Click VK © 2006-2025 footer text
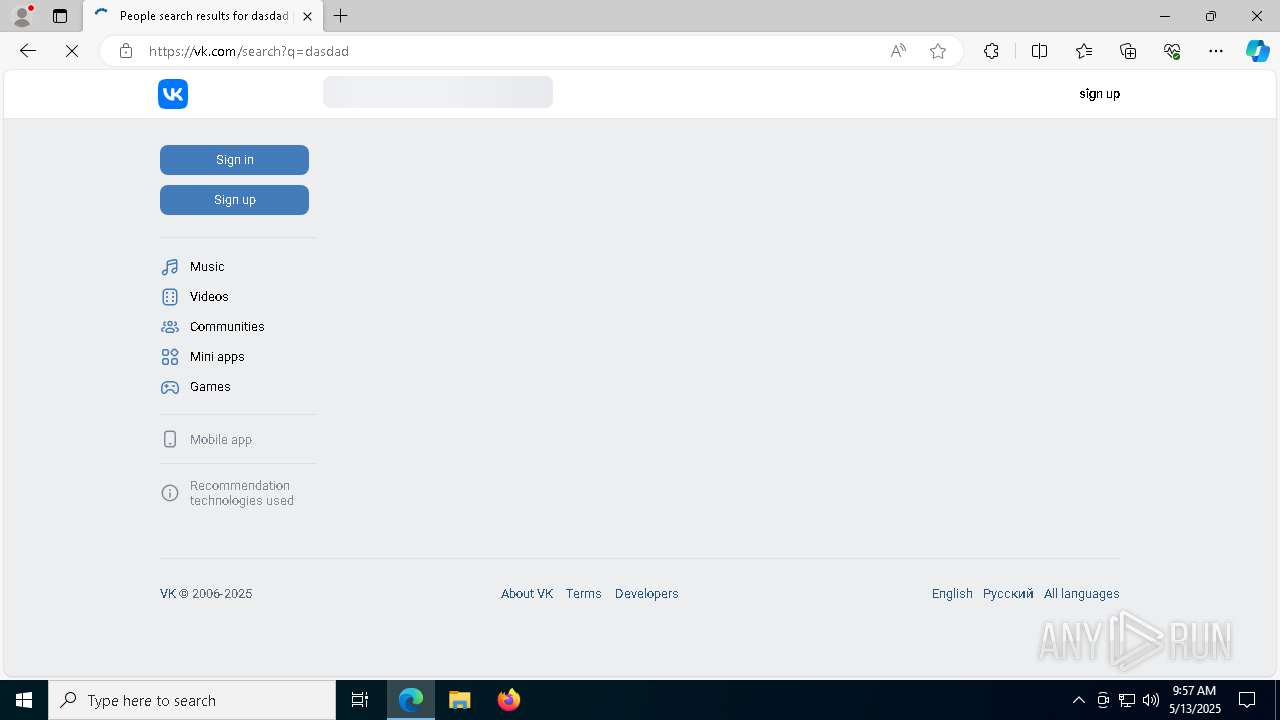 [206, 594]
